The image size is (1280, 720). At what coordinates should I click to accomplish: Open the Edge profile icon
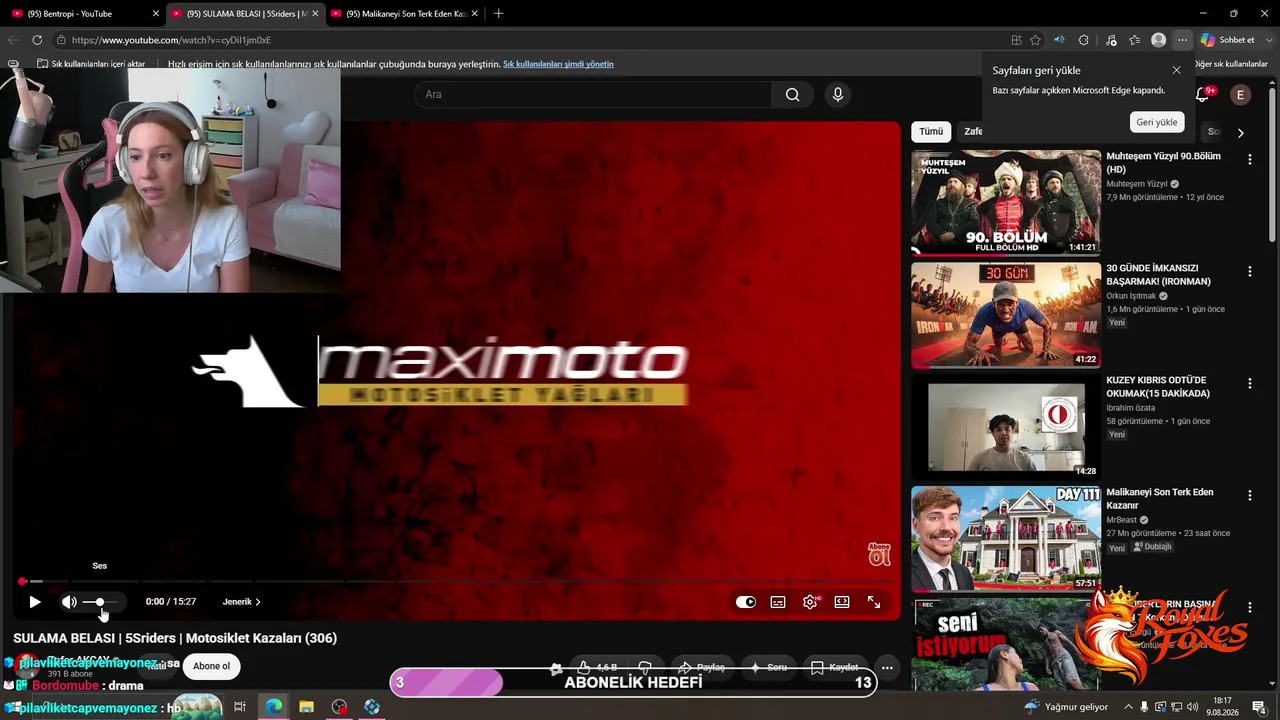click(1158, 40)
